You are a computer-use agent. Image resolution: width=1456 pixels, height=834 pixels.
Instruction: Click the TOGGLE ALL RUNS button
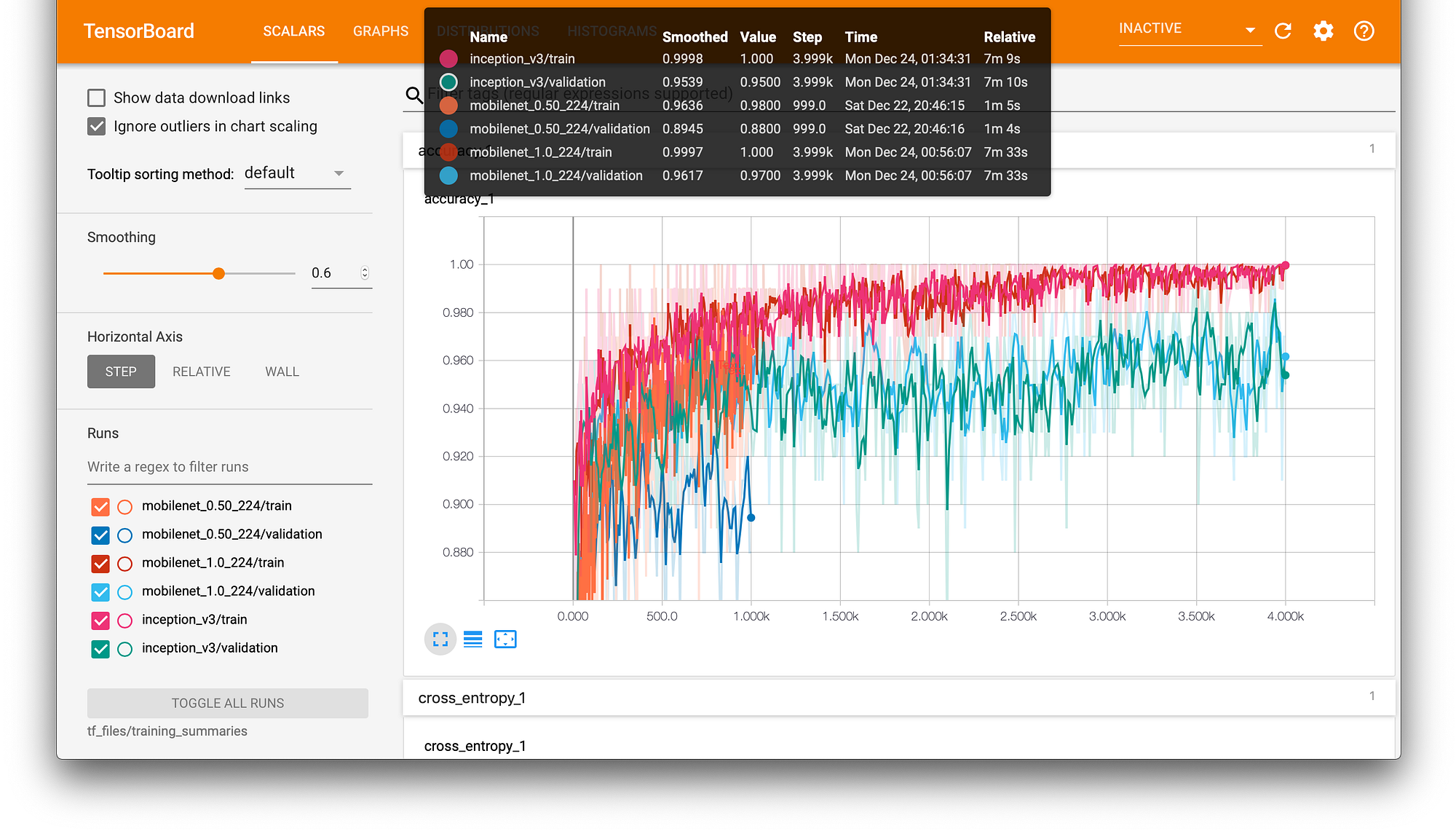[x=228, y=703]
